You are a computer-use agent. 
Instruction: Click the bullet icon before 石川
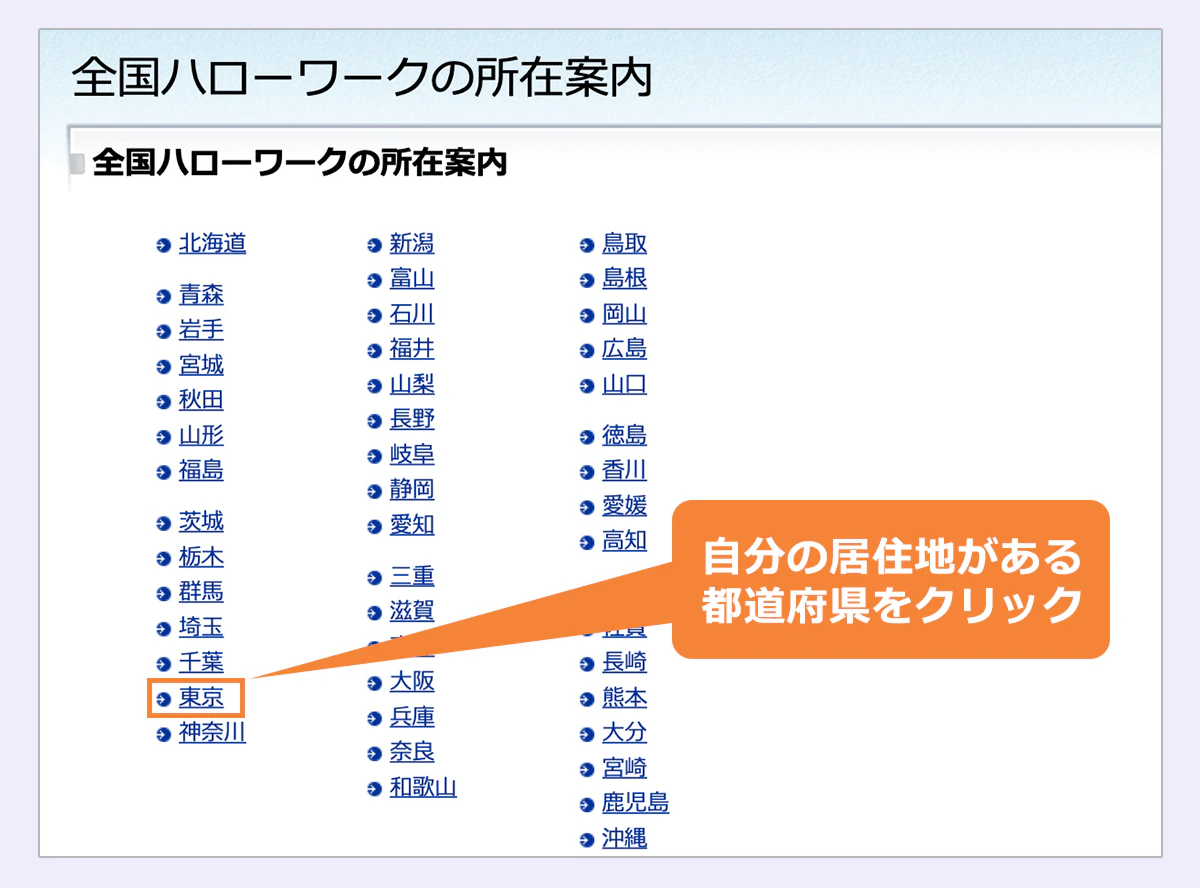375,316
